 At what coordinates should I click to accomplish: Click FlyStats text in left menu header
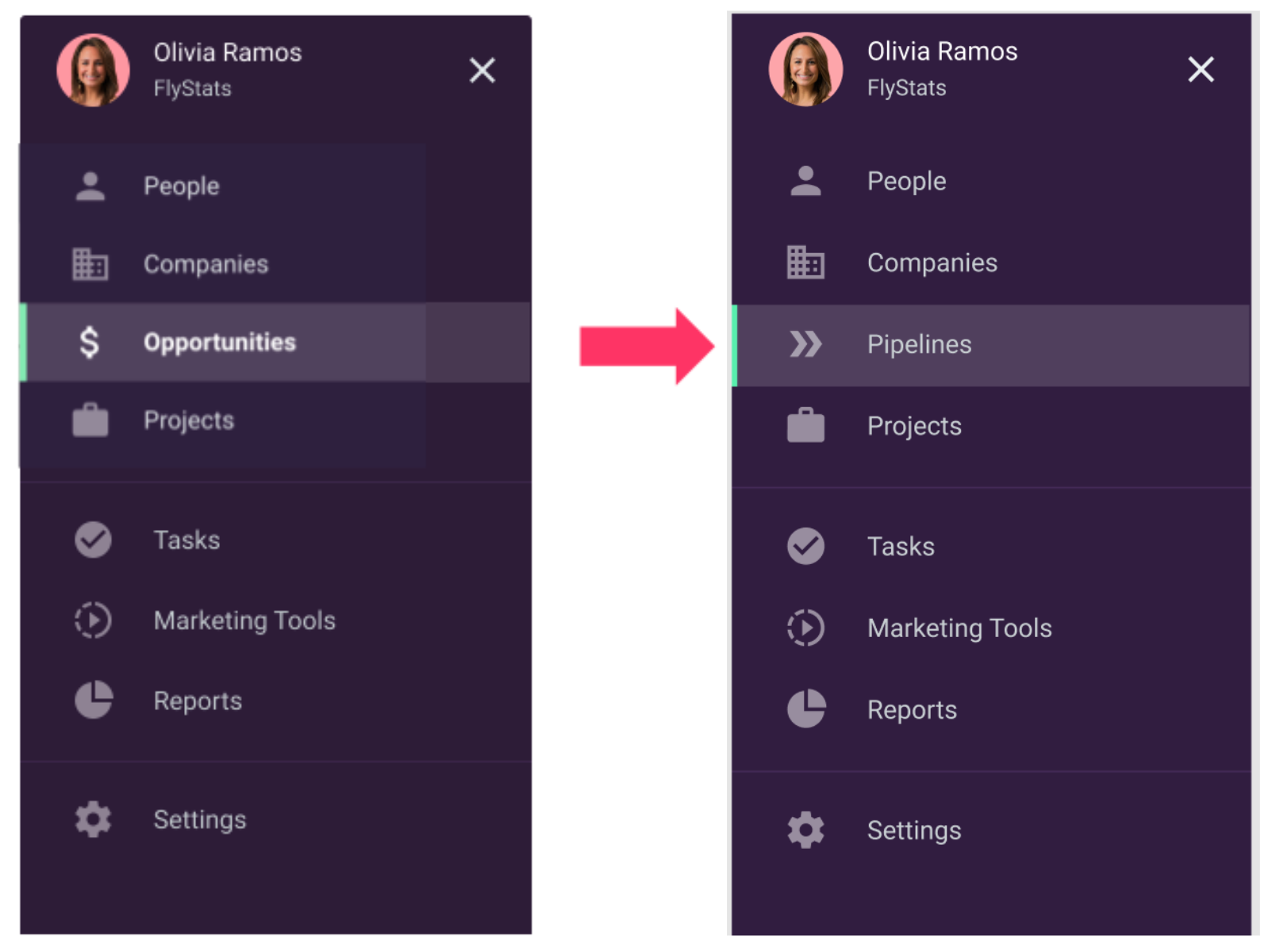193,88
